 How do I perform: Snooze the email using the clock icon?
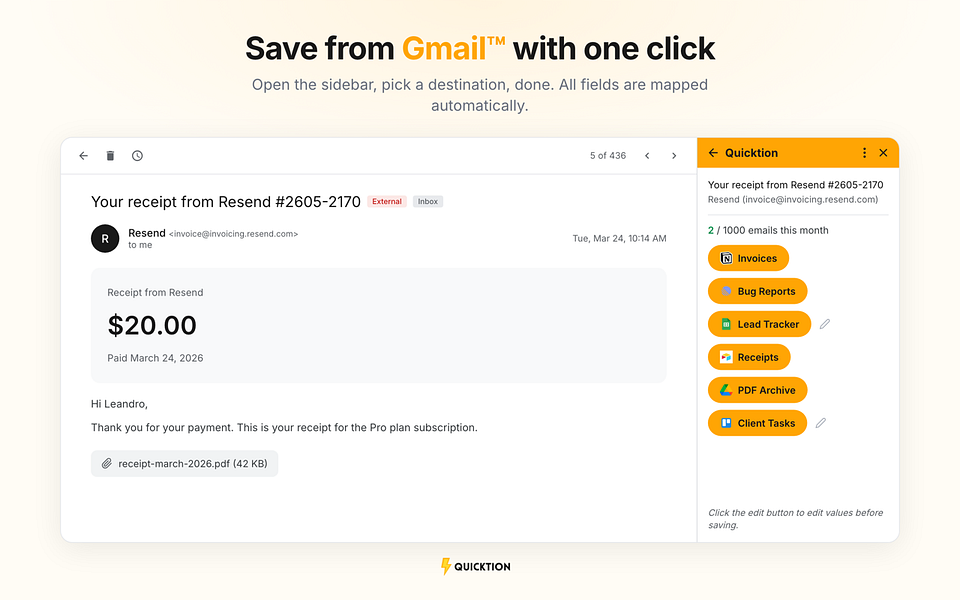tap(137, 156)
